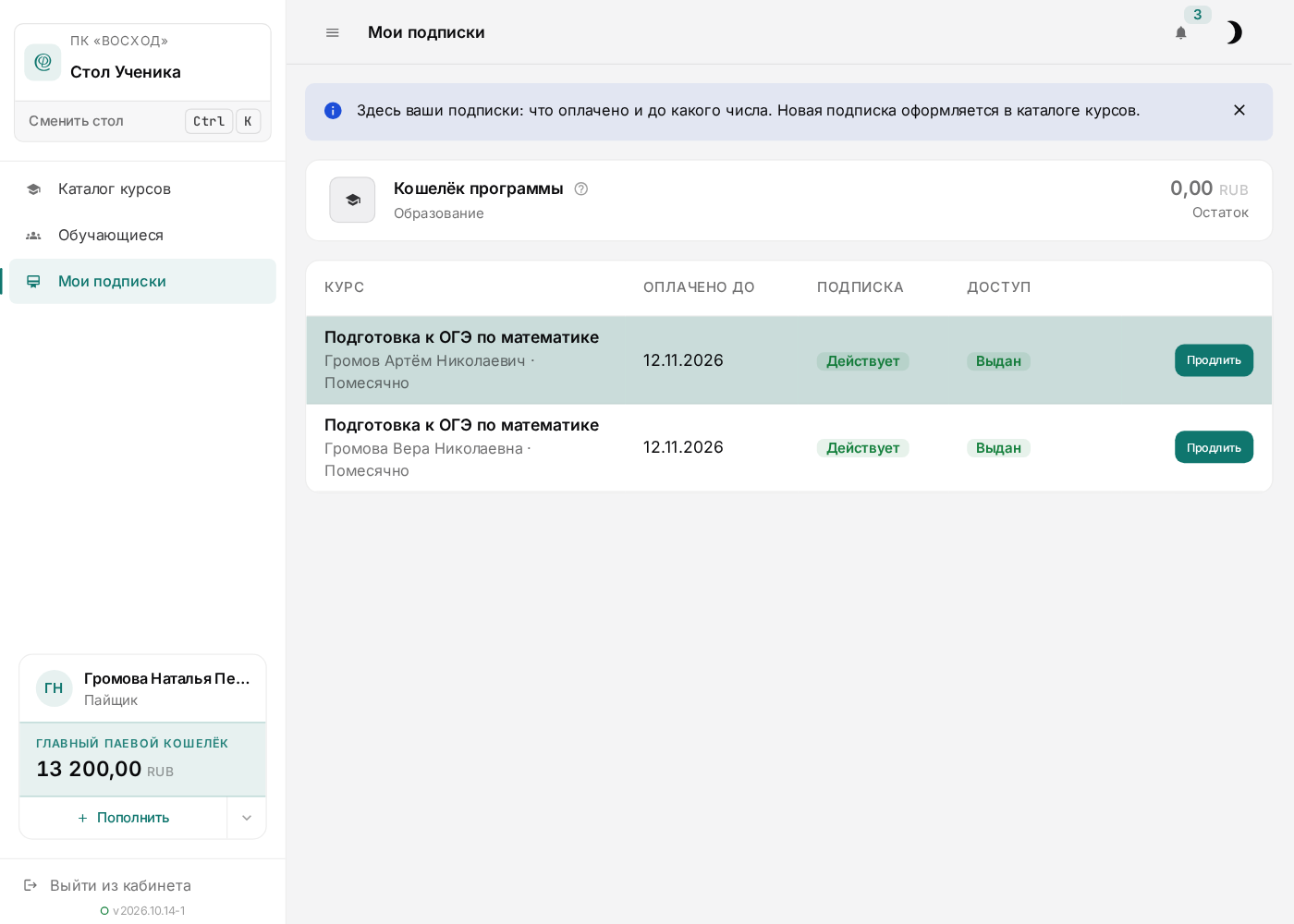Image resolution: width=1294 pixels, height=924 pixels.
Task: Open notifications bell icon
Action: point(1180,33)
